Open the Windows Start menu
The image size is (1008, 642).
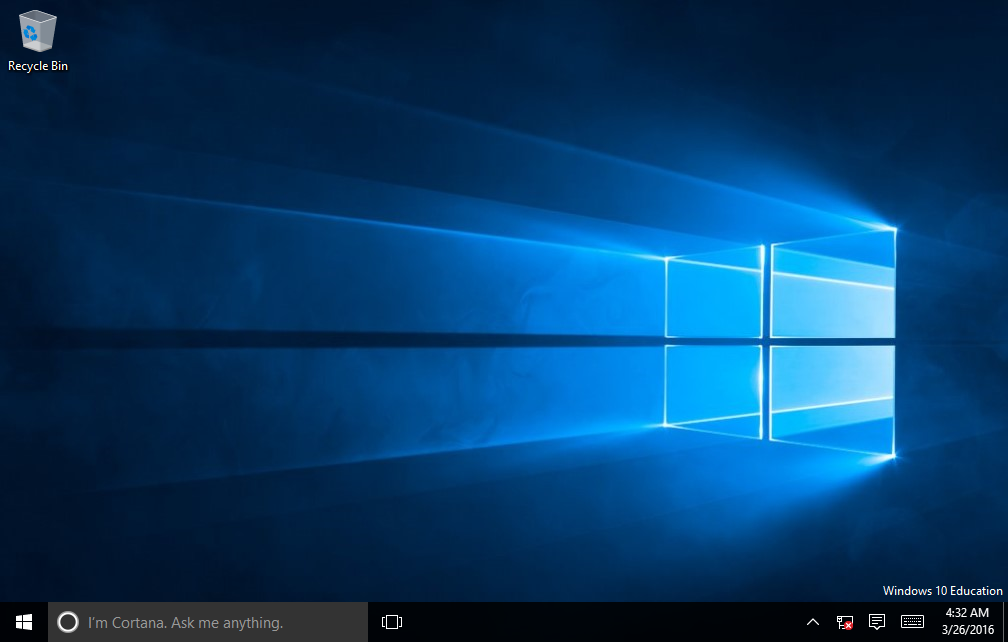pos(24,622)
